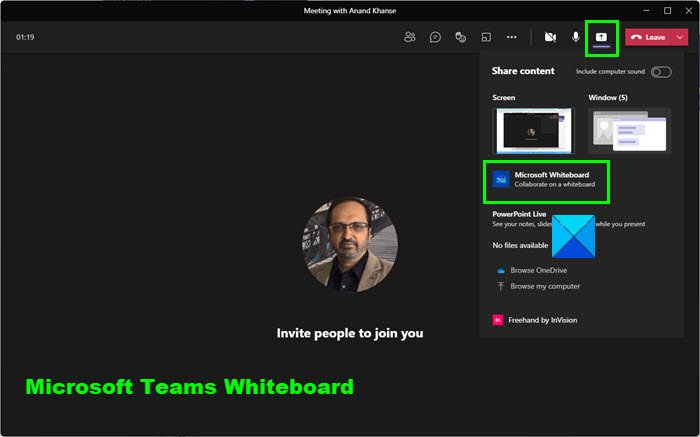Image resolution: width=700 pixels, height=437 pixels.
Task: Click the participant profile picture
Action: (350, 244)
